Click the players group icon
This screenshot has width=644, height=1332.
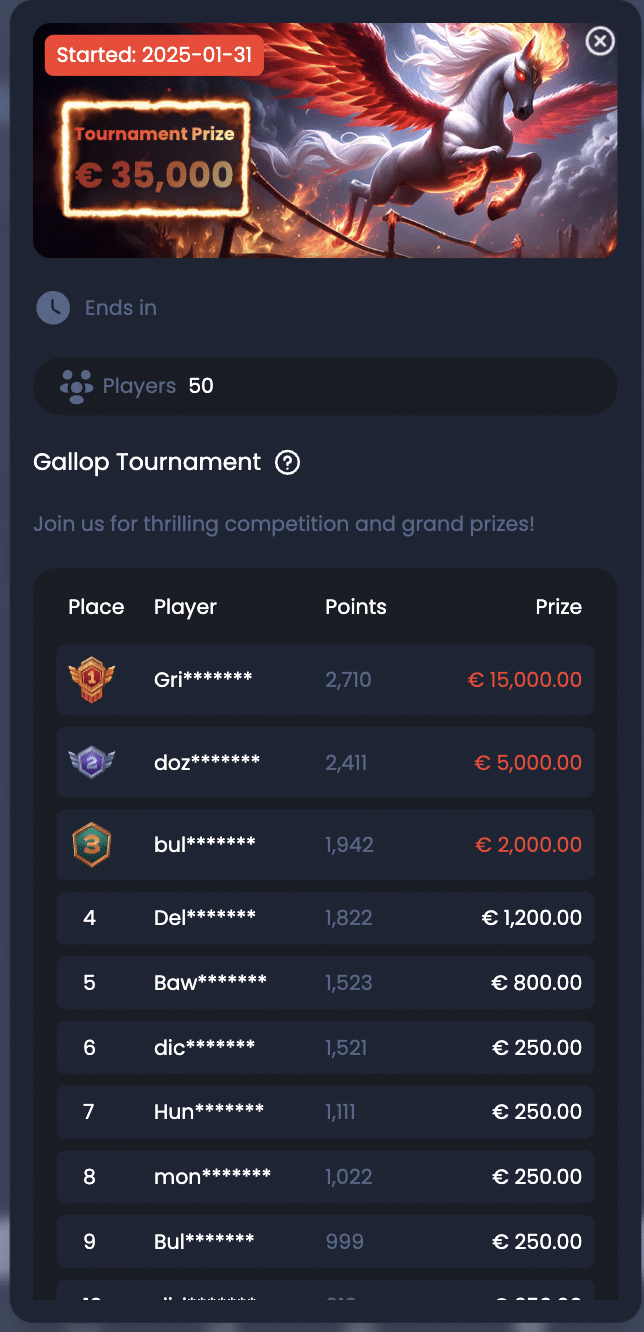pyautogui.click(x=76, y=386)
